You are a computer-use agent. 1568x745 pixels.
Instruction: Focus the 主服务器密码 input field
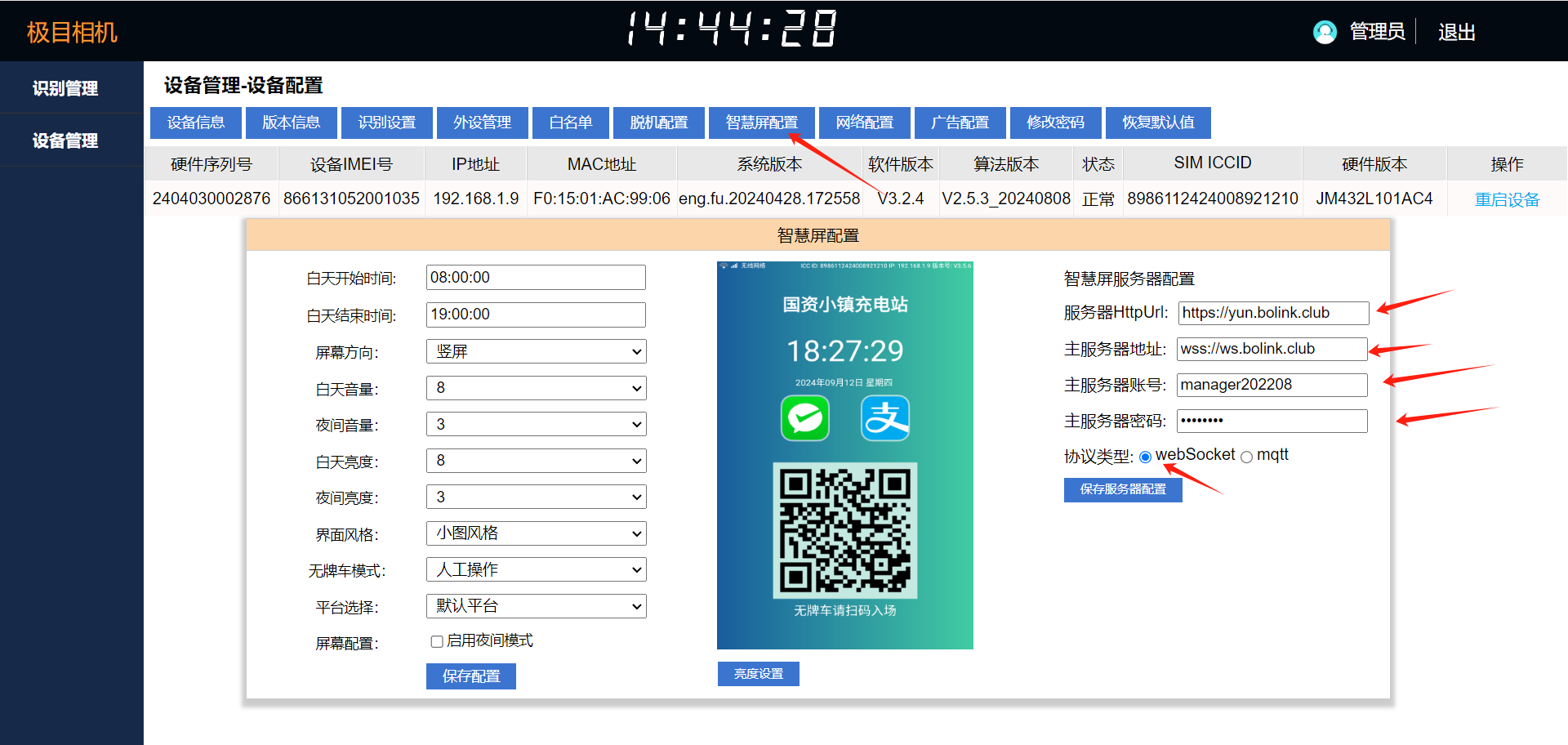pos(1272,421)
